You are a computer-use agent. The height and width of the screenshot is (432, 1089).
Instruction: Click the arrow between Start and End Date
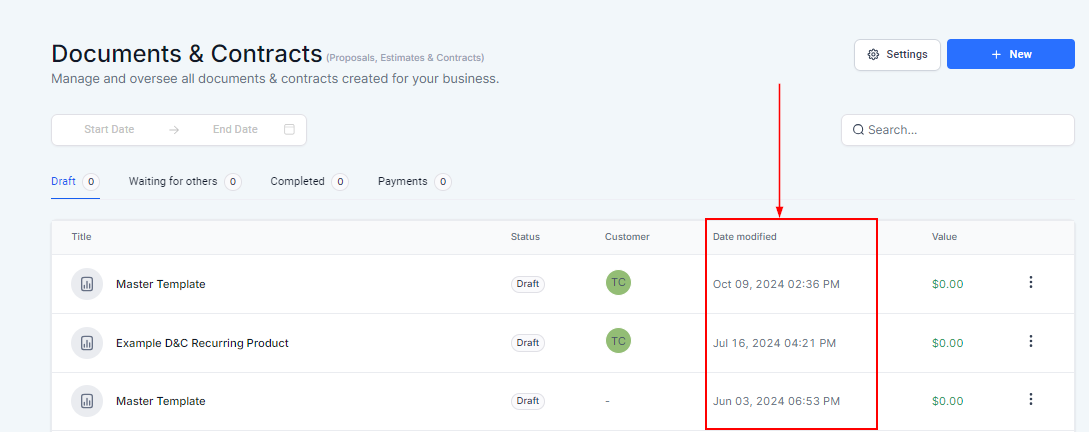click(174, 130)
